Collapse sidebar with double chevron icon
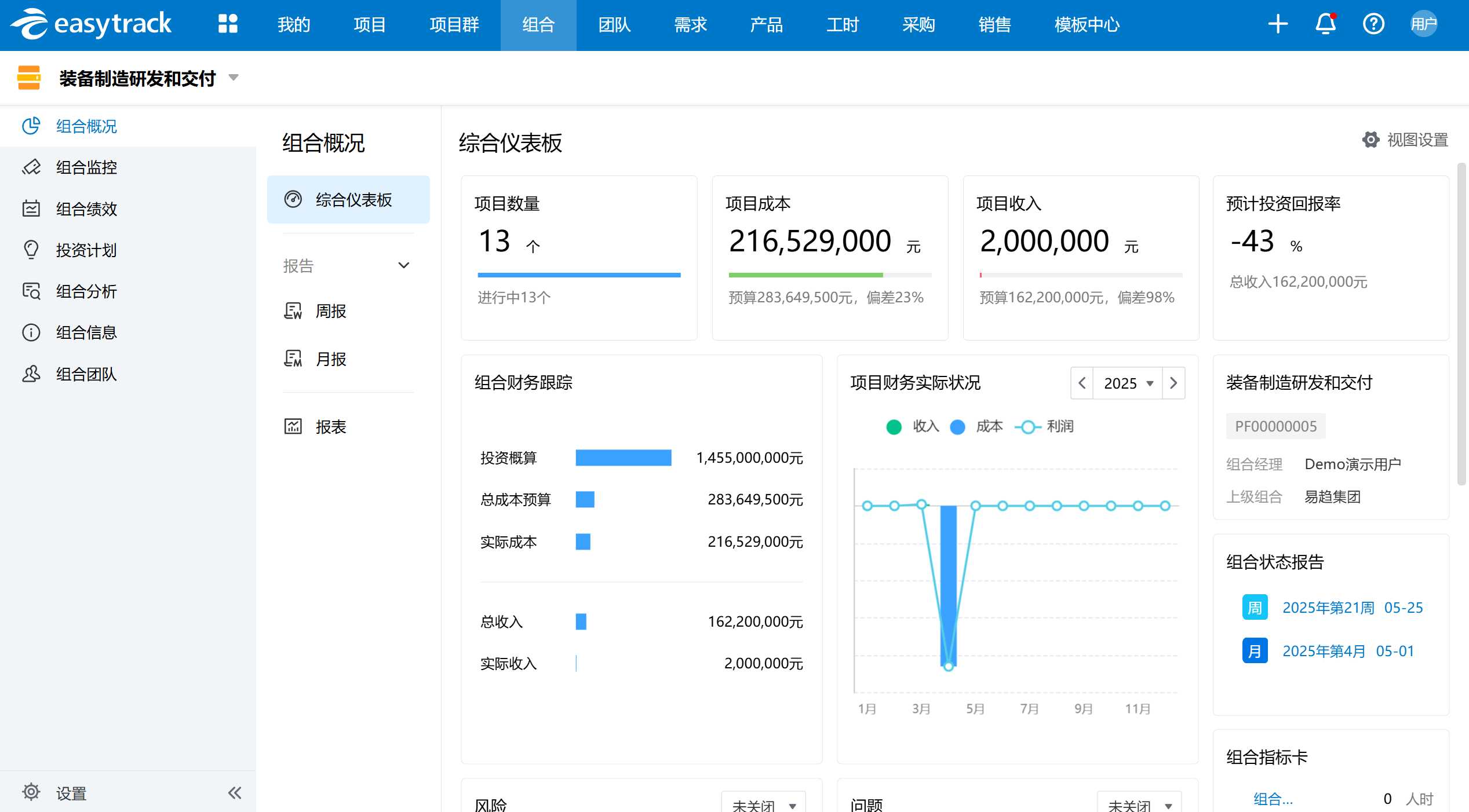The height and width of the screenshot is (812, 1469). (x=235, y=792)
